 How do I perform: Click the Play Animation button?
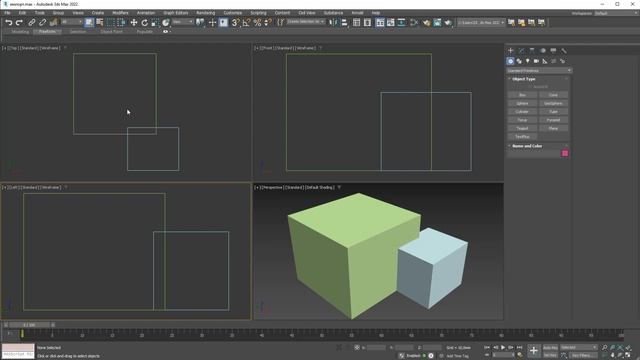click(503, 347)
